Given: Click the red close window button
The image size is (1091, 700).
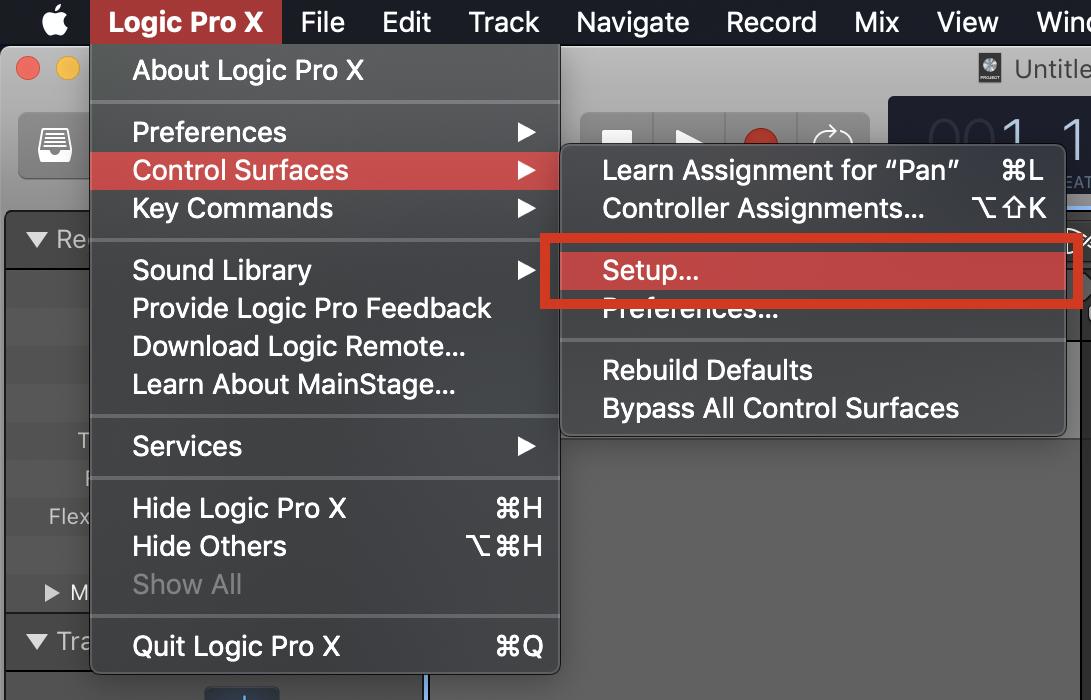Looking at the screenshot, I should (28, 68).
